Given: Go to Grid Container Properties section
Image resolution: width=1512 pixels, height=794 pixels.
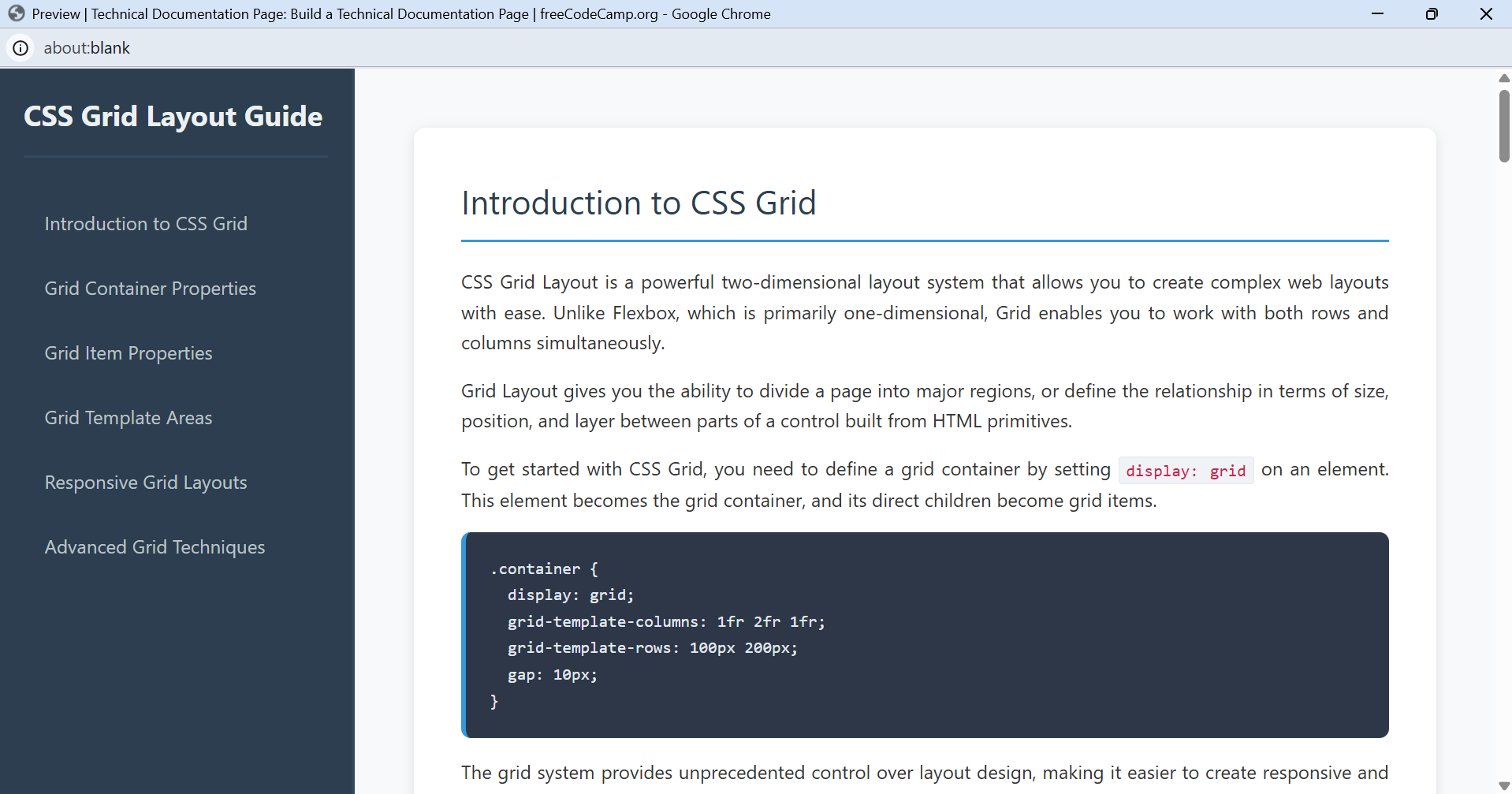Looking at the screenshot, I should pyautogui.click(x=150, y=289).
